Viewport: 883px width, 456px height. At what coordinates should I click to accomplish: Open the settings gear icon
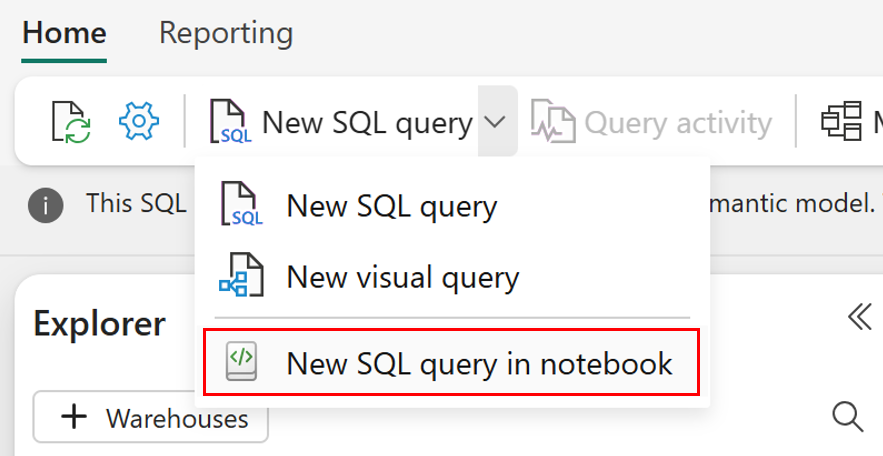(139, 122)
